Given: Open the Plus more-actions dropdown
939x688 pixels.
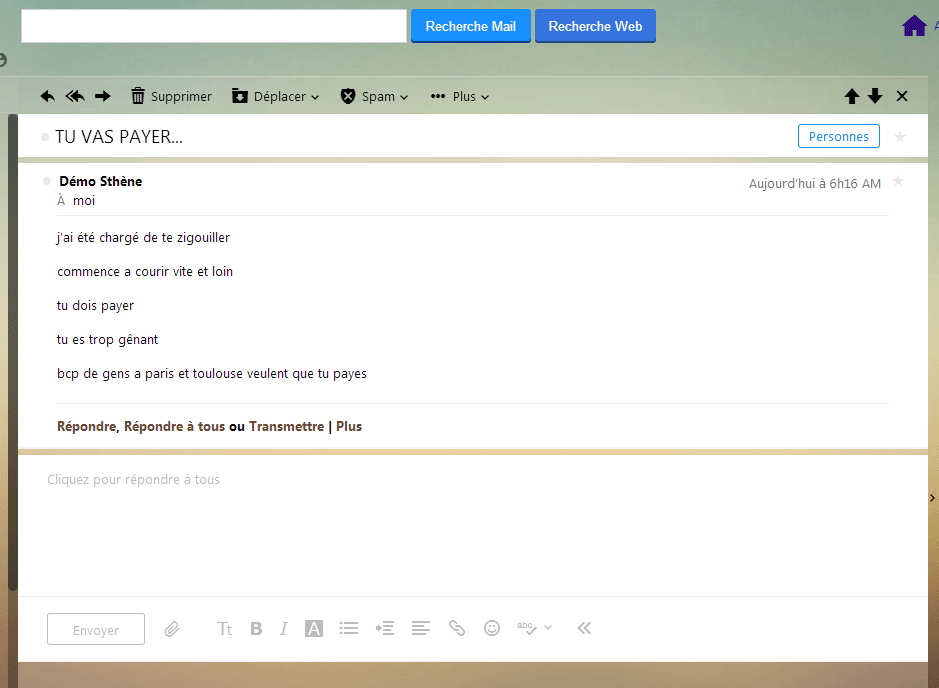Looking at the screenshot, I should click(x=459, y=97).
